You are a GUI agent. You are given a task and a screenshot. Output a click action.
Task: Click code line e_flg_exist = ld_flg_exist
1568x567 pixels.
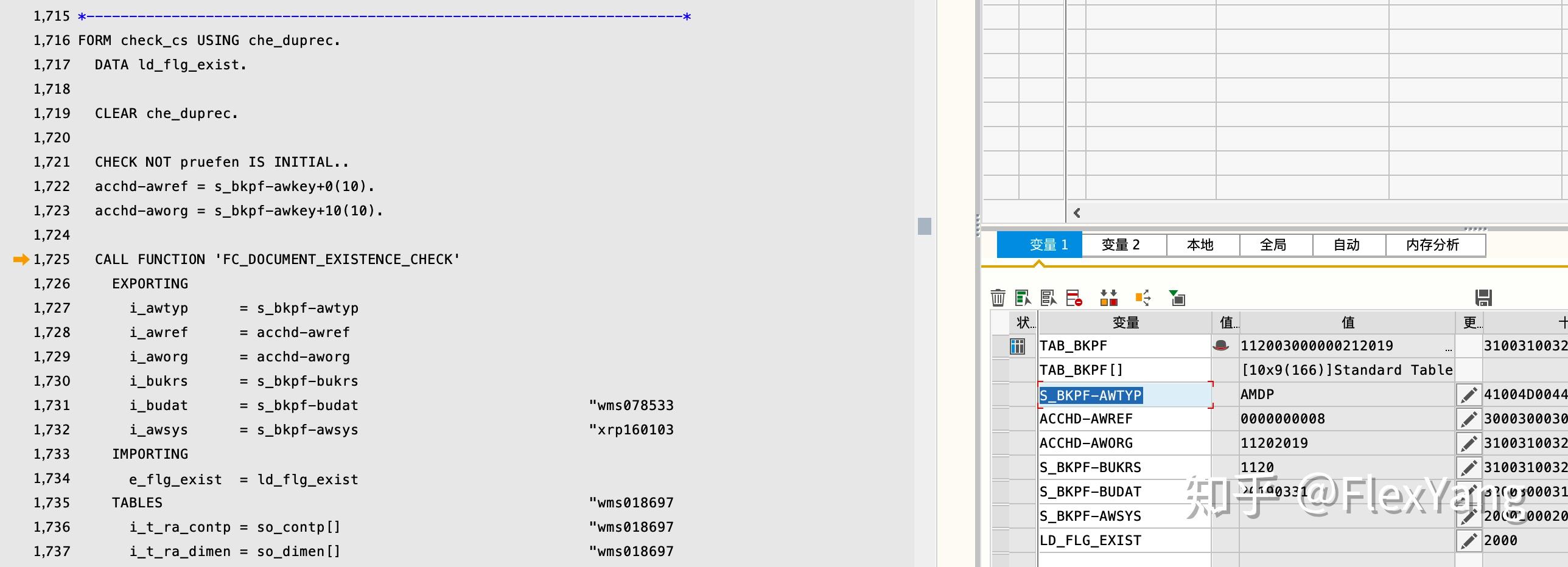pyautogui.click(x=243, y=479)
